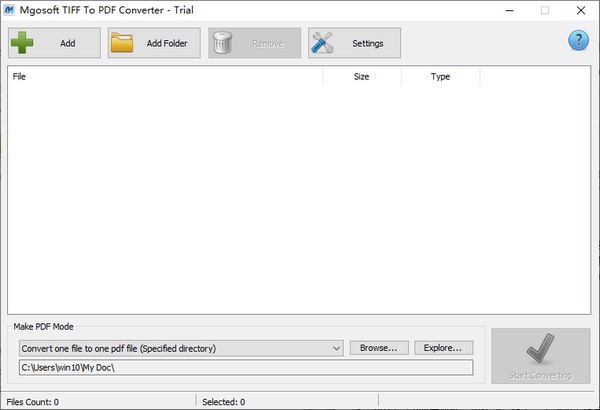This screenshot has width=600, height=410.
Task: Open help via the blue question mark icon
Action: click(x=578, y=41)
